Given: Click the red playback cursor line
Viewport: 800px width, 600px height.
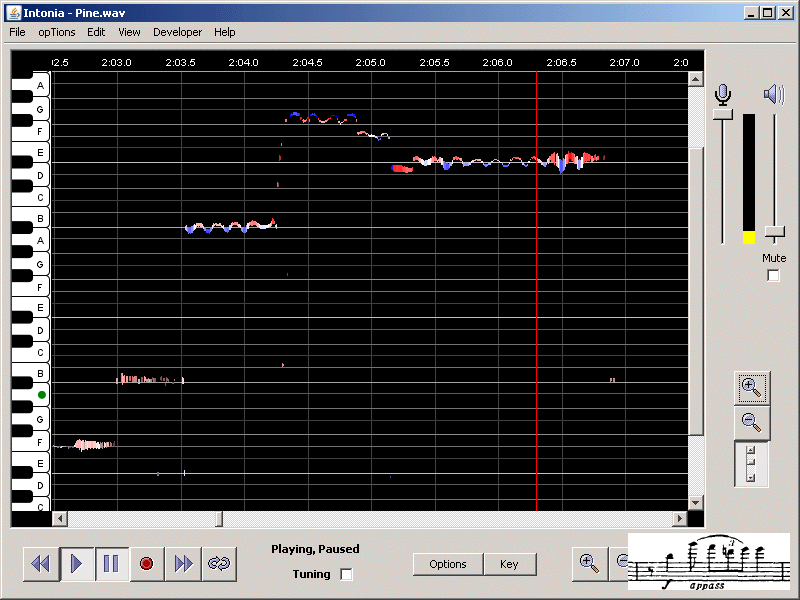Looking at the screenshot, I should coord(536,291).
